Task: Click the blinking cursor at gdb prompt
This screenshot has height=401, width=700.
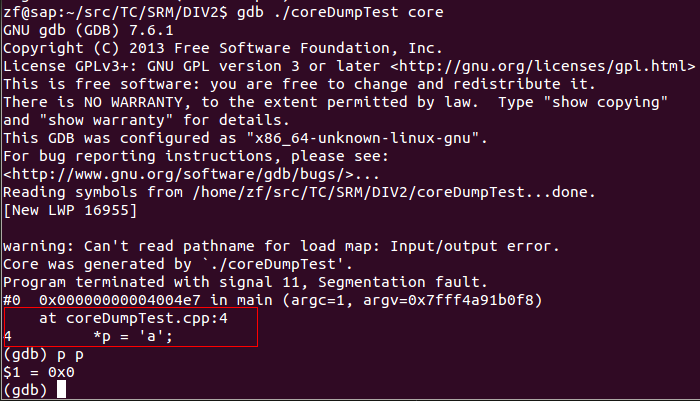Action: coord(61,390)
